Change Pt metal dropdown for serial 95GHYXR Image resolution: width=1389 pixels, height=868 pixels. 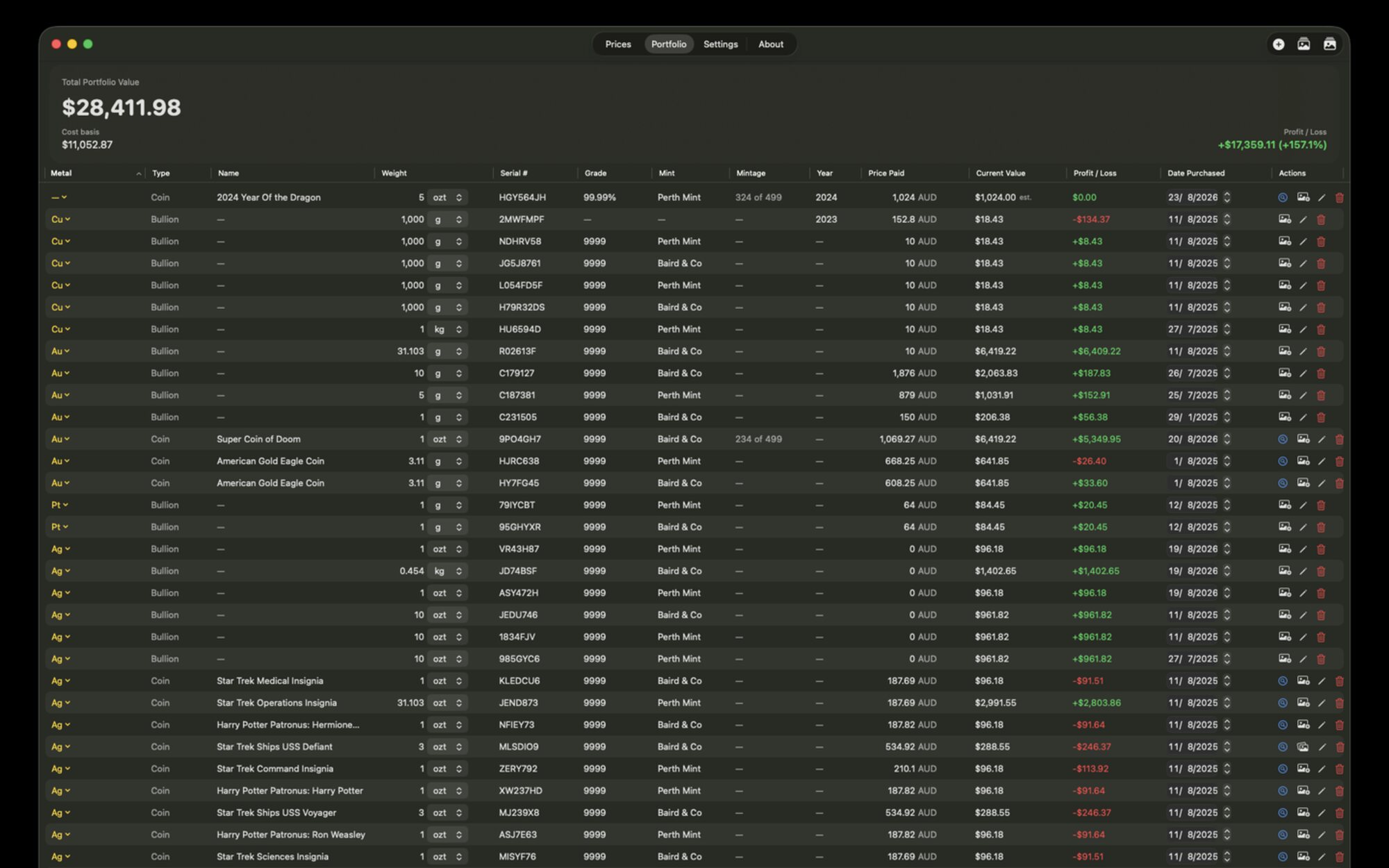coord(60,527)
